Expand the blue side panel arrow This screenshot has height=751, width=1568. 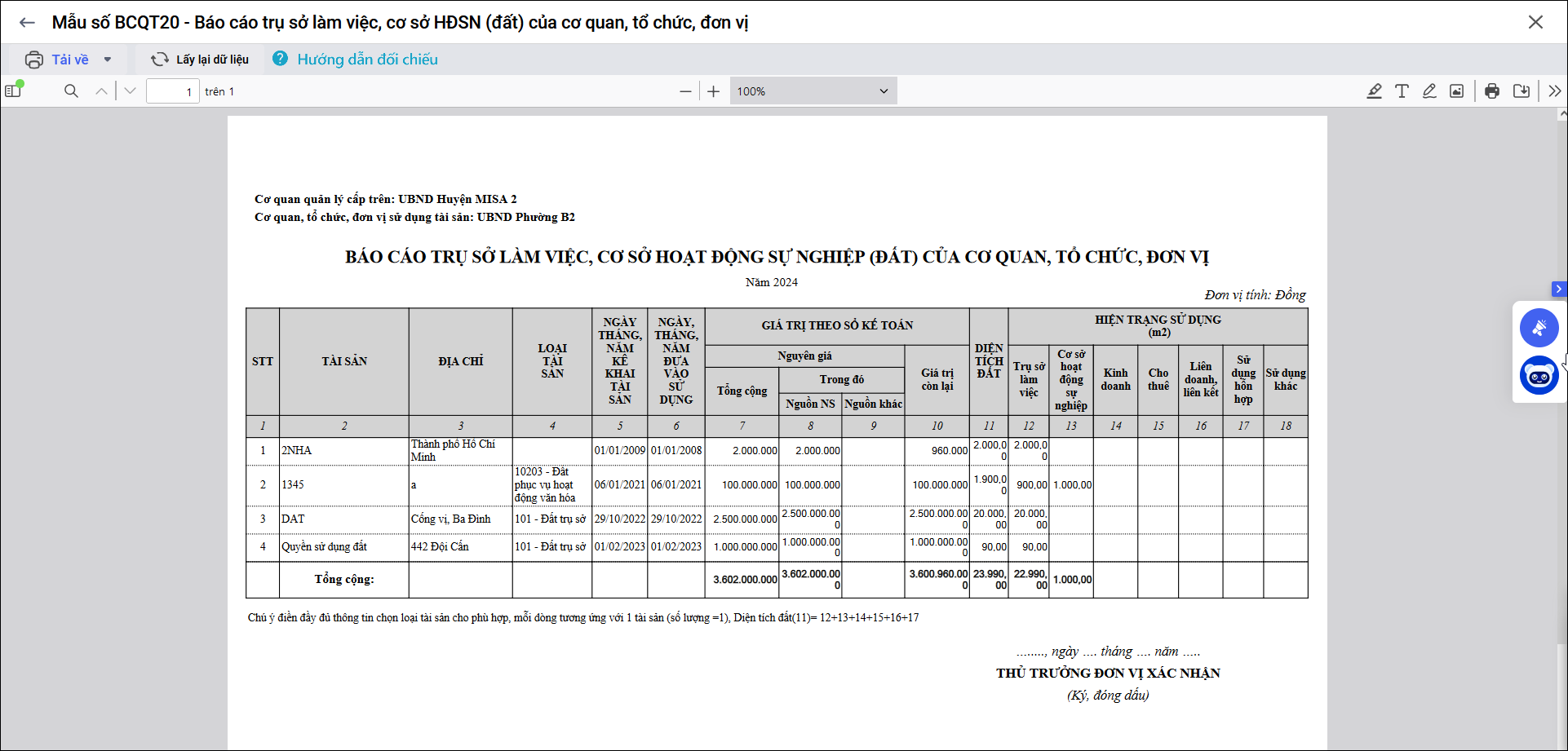1559,289
